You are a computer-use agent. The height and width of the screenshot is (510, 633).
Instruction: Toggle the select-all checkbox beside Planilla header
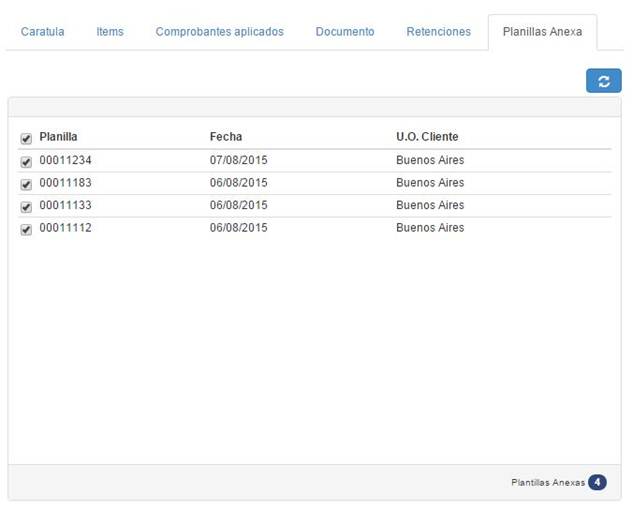click(26, 138)
